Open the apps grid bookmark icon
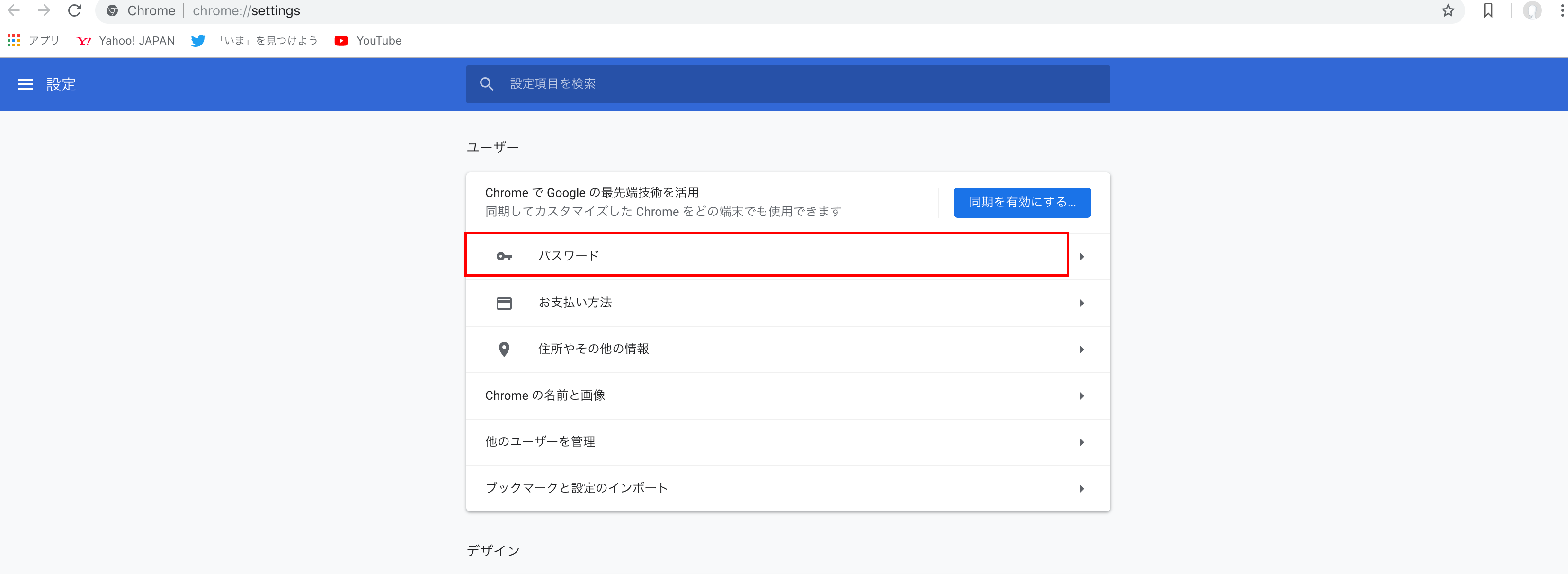The image size is (1568, 574). pyautogui.click(x=13, y=40)
